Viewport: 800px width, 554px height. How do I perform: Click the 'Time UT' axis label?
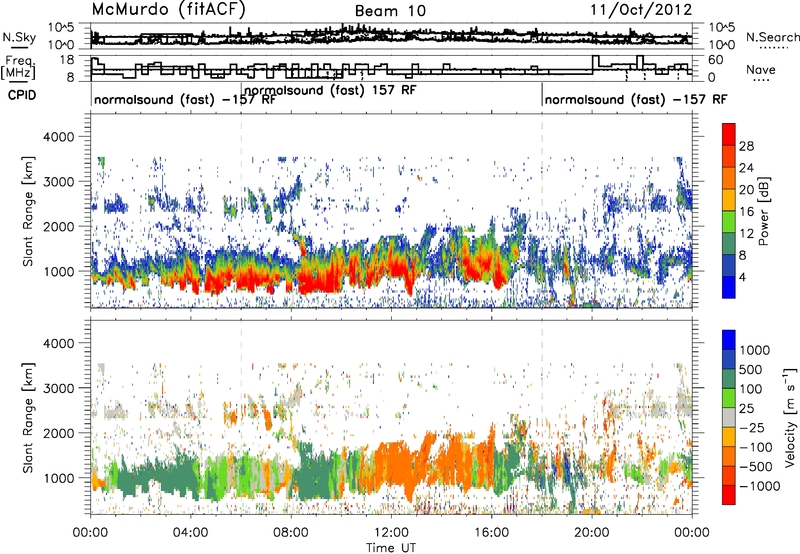(x=391, y=548)
